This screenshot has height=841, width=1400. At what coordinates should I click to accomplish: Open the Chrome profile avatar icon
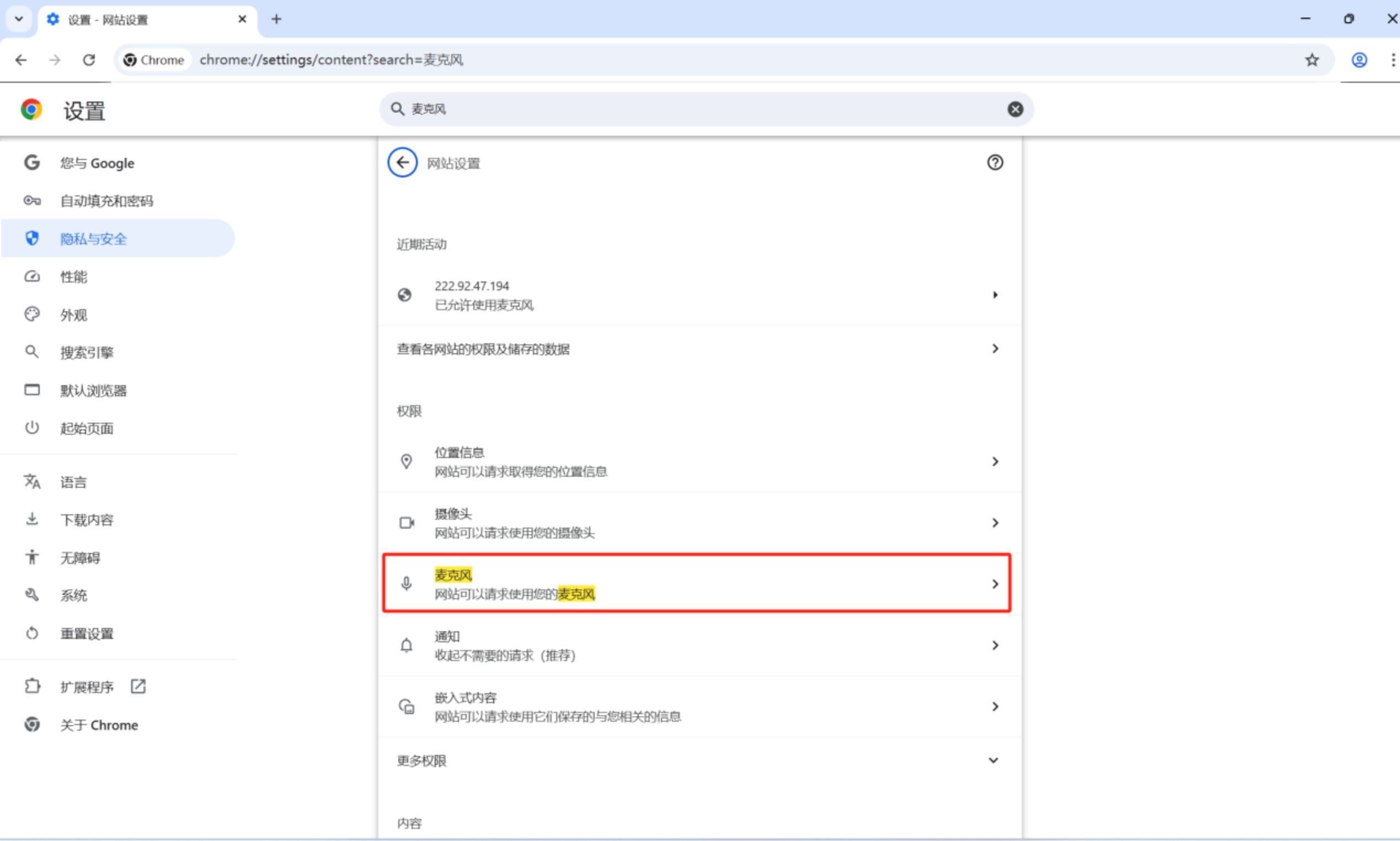tap(1359, 60)
